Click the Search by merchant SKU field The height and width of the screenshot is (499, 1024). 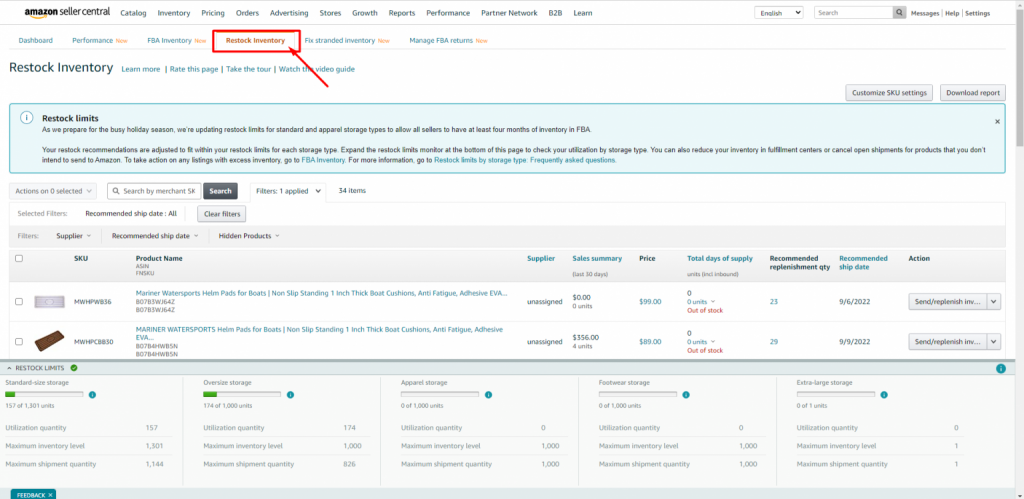pyautogui.click(x=154, y=191)
